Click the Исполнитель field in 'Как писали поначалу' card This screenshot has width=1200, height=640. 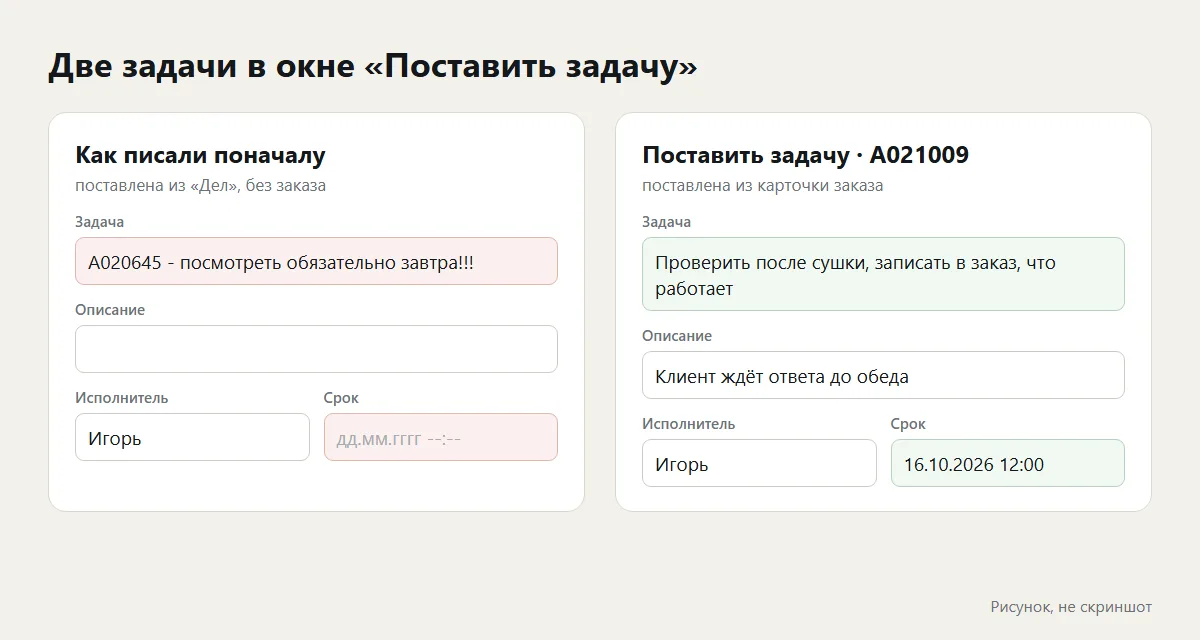pos(192,437)
